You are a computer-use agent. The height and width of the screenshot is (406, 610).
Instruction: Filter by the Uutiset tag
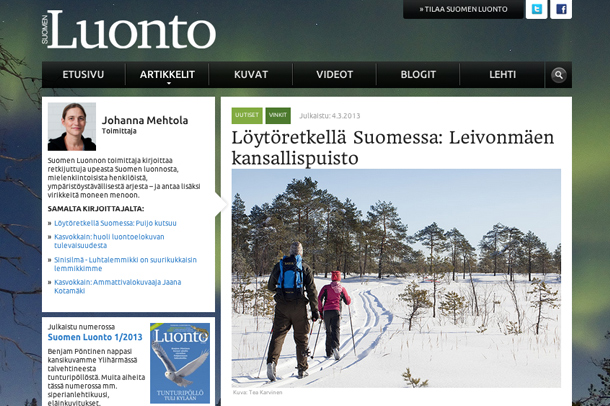[x=247, y=116]
